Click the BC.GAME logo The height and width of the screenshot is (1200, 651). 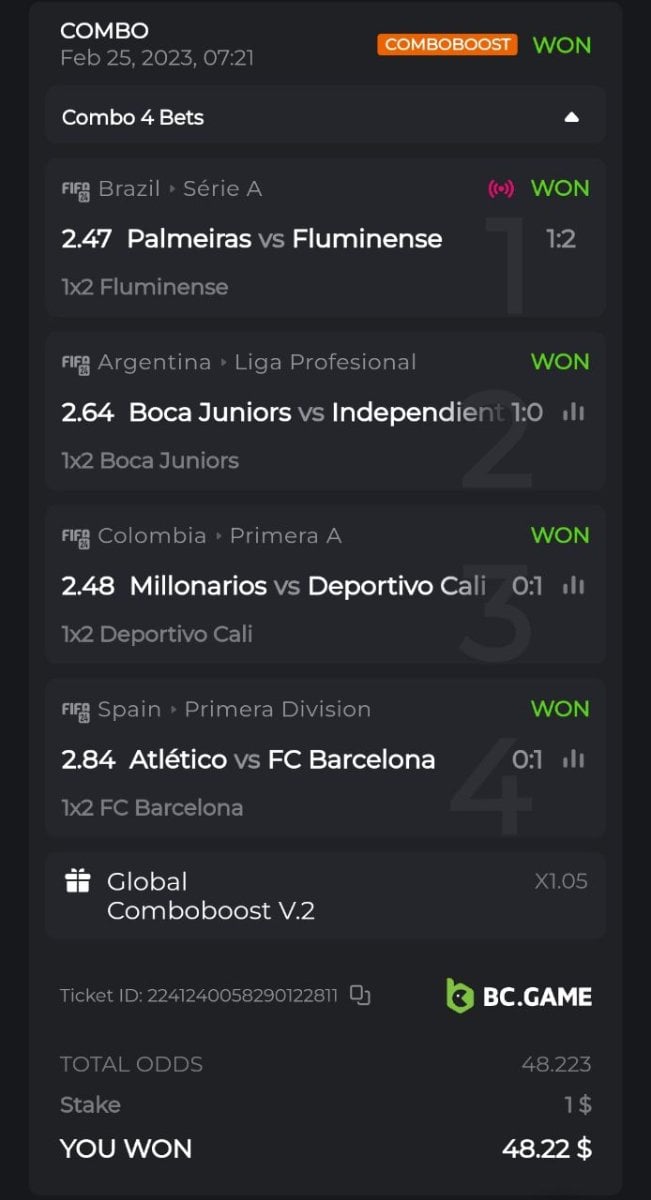(x=518, y=996)
